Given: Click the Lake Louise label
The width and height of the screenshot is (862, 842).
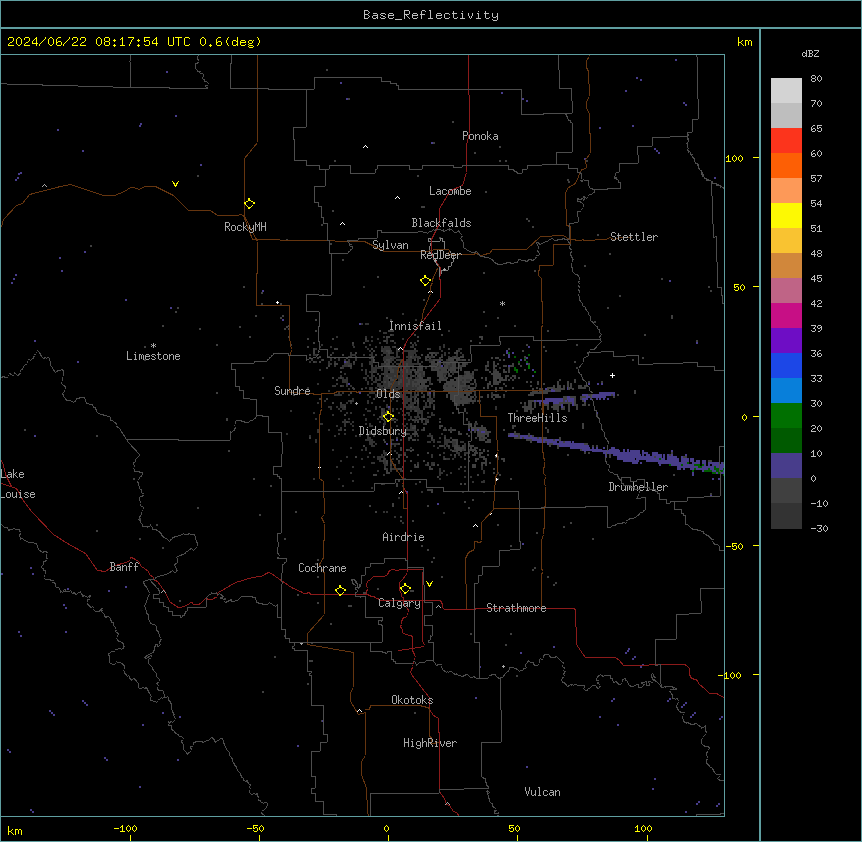Looking at the screenshot, I should (18, 484).
